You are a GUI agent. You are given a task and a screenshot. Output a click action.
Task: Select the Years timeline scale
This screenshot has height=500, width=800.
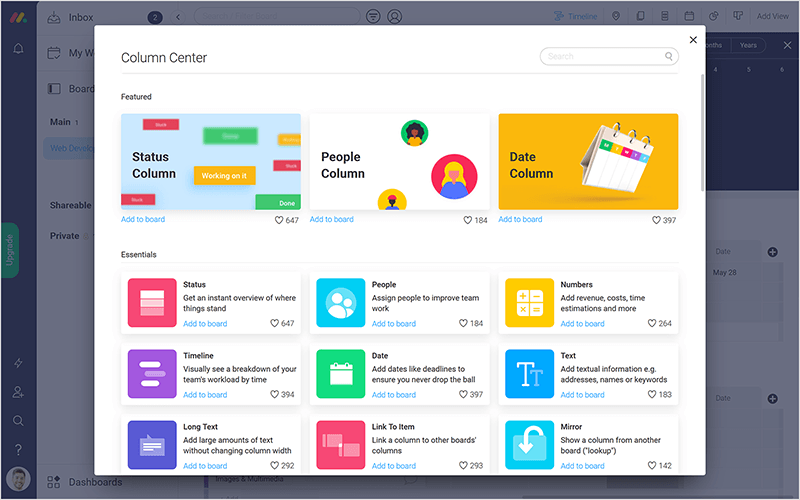748,45
